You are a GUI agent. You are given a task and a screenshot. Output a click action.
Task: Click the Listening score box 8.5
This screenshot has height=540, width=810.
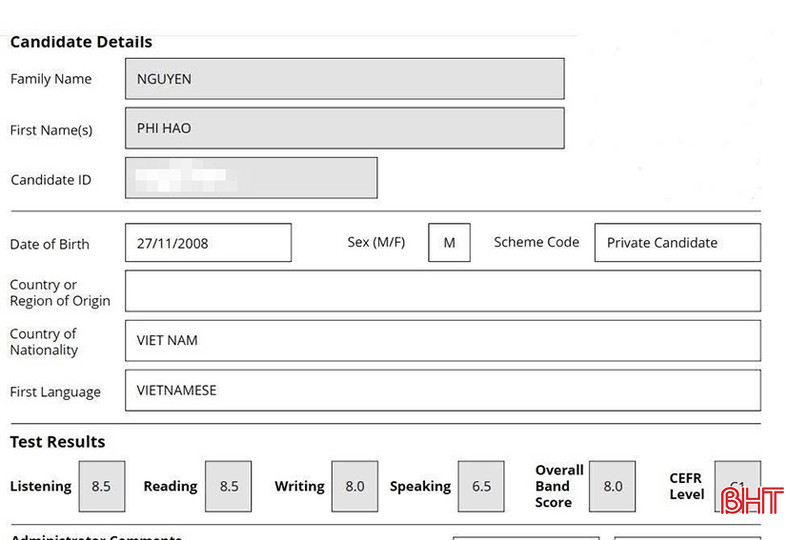point(101,486)
